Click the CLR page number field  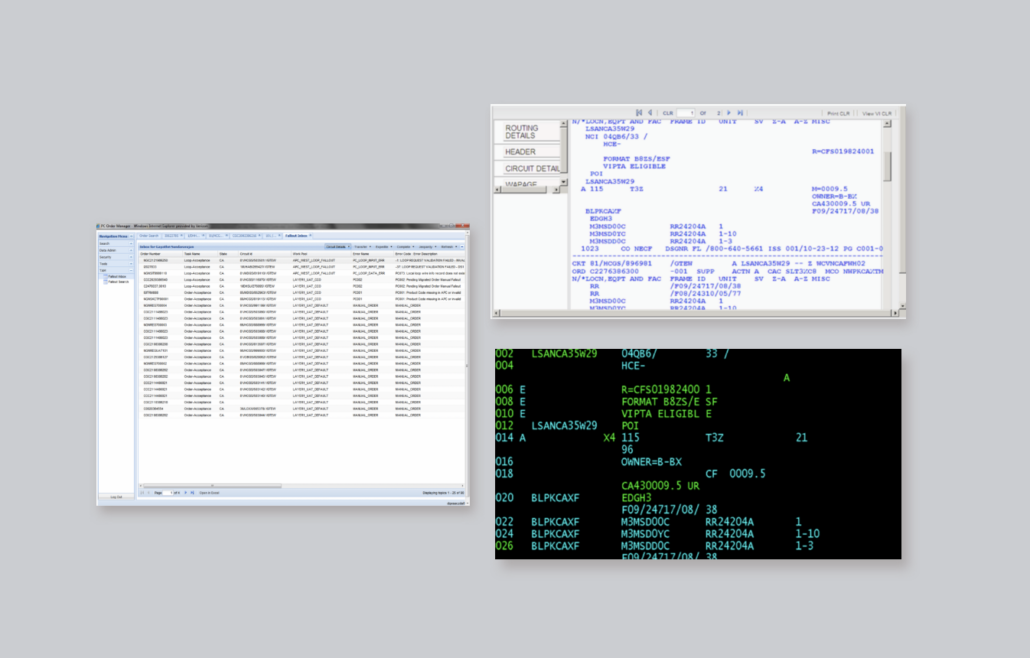[685, 113]
